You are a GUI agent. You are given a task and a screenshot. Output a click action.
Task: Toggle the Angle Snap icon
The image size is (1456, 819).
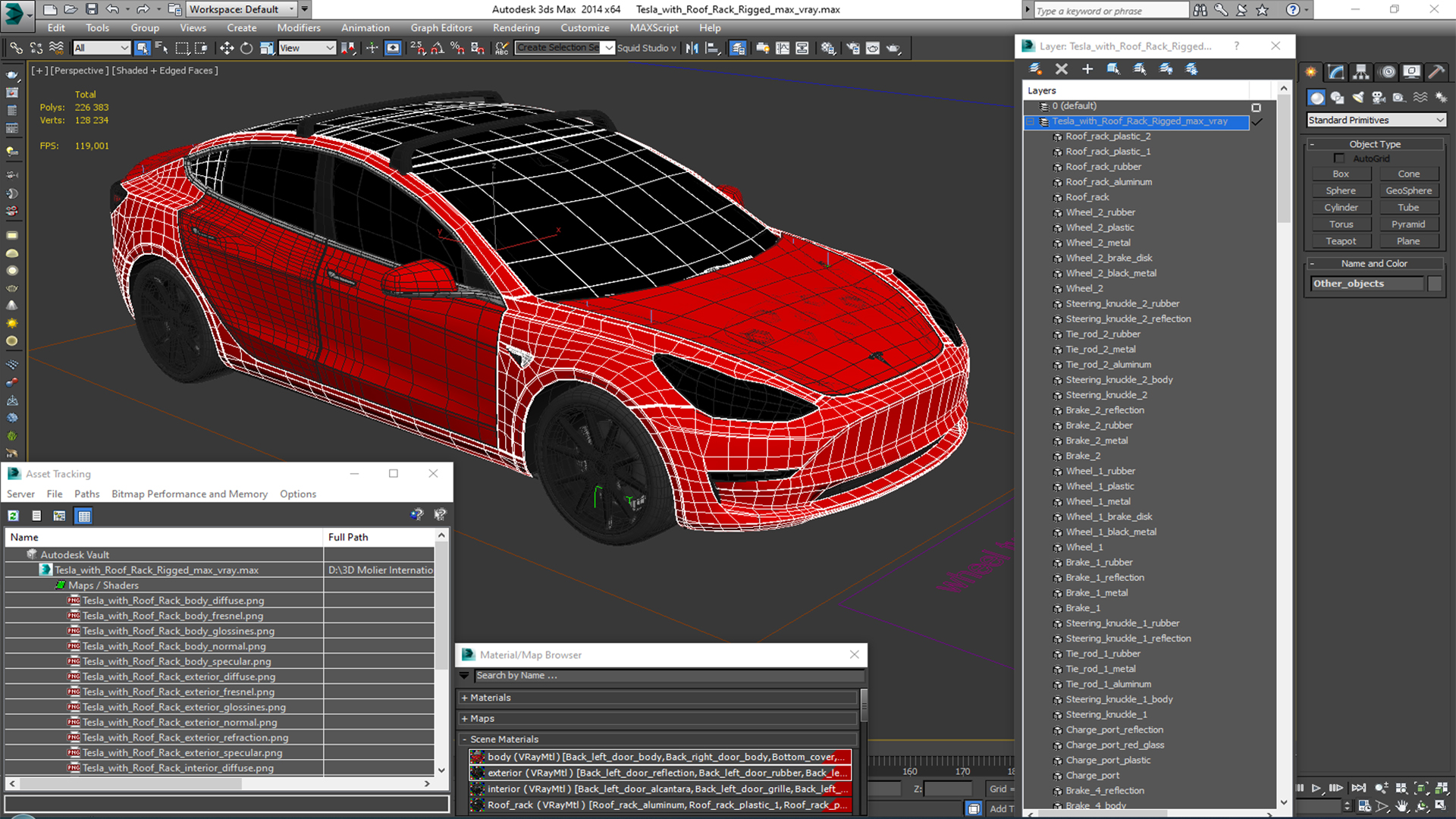click(x=438, y=48)
